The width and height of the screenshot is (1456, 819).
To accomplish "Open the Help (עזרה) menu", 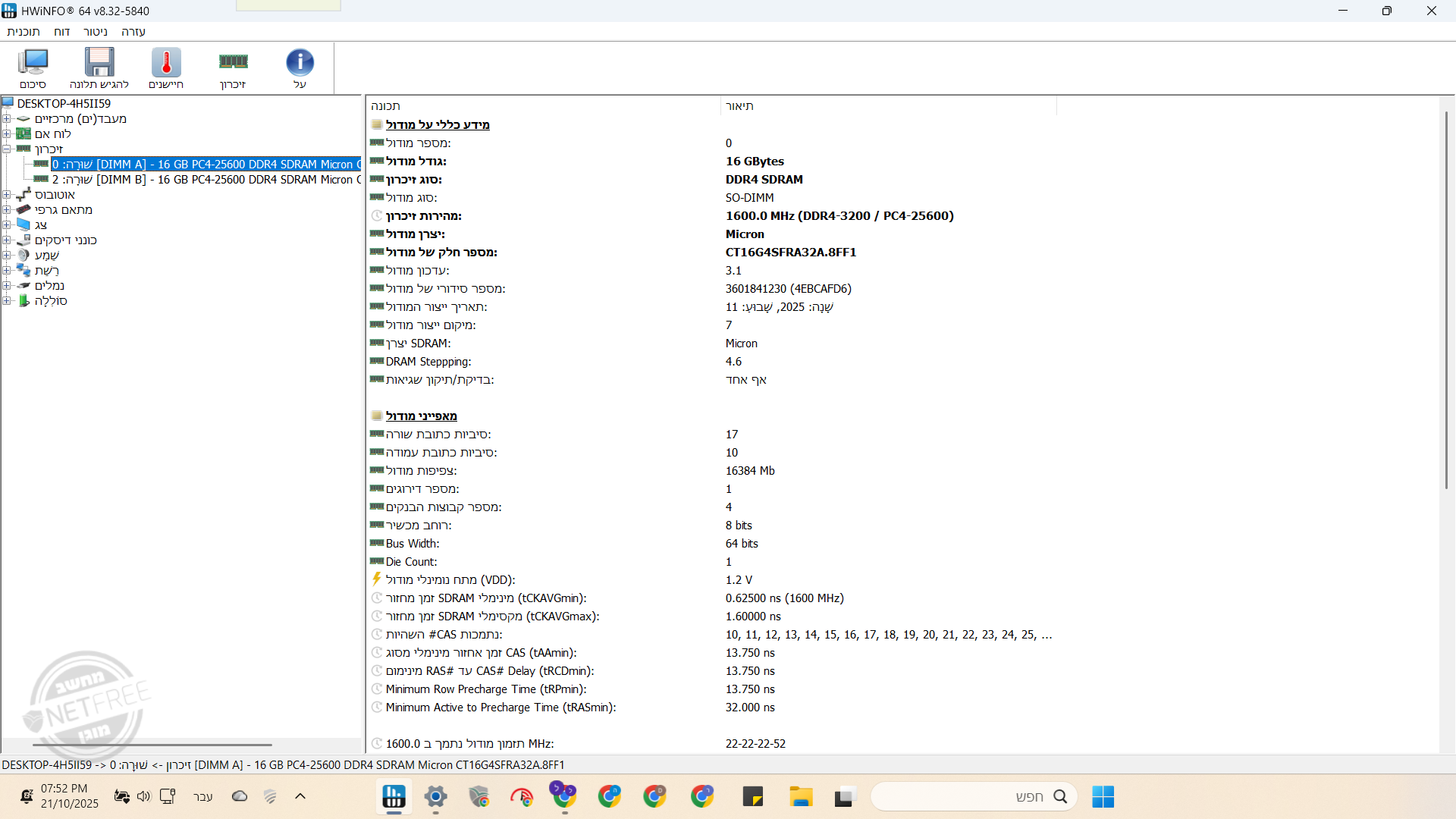I will (133, 32).
